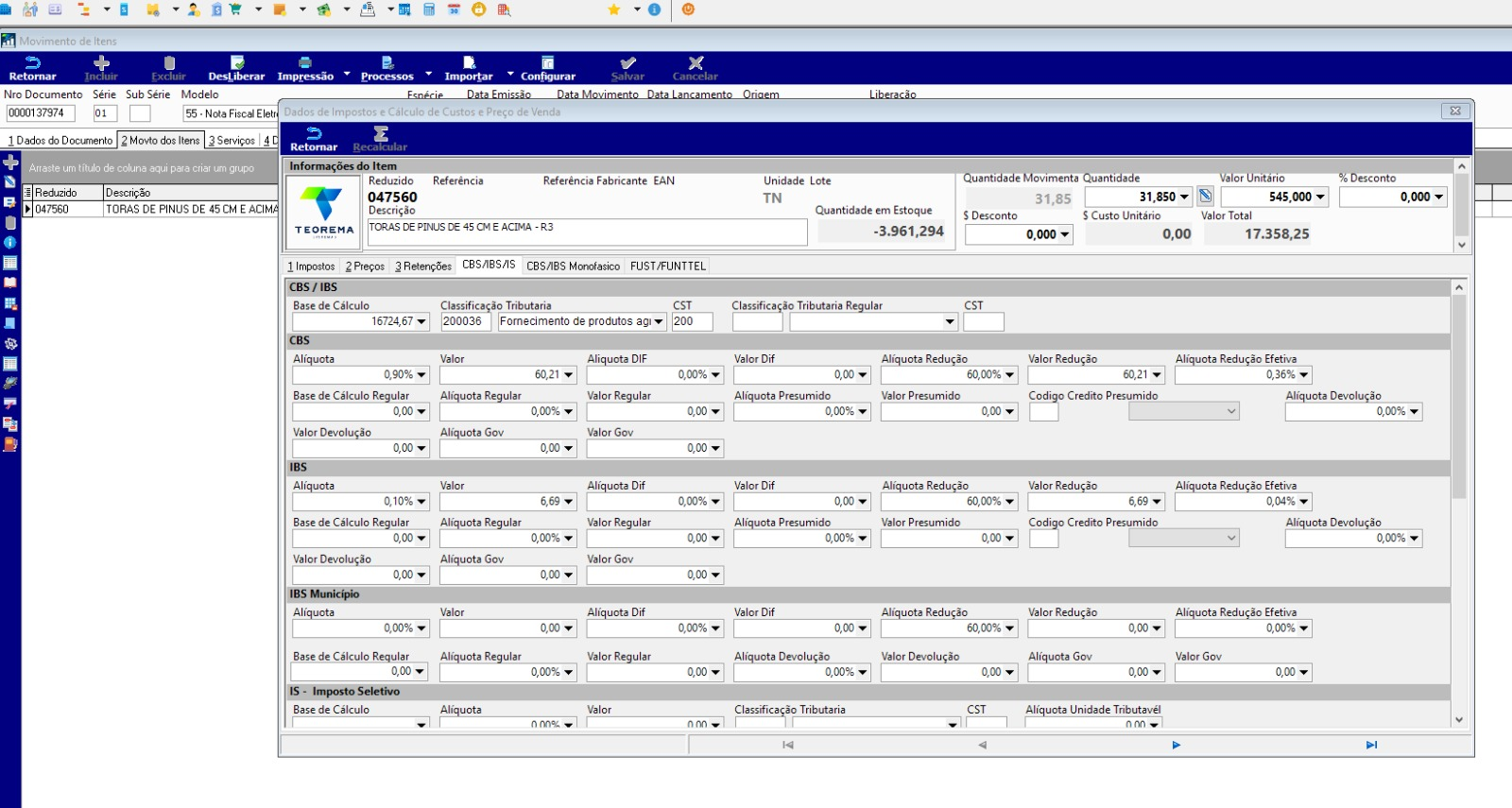Viewport: 1512px width, 808px height.
Task: Click Configurar icon in main toolbar
Action: coord(547,62)
